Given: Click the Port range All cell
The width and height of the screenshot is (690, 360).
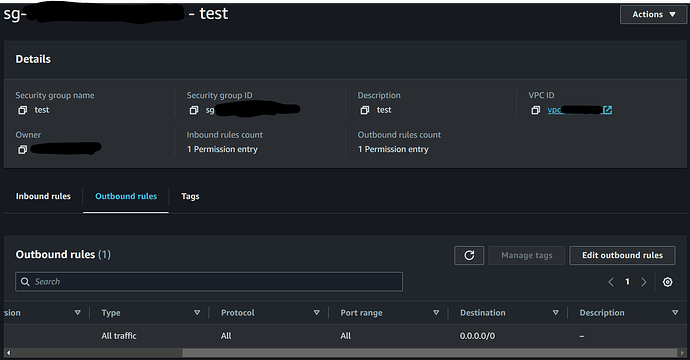Looking at the screenshot, I should click(x=345, y=336).
